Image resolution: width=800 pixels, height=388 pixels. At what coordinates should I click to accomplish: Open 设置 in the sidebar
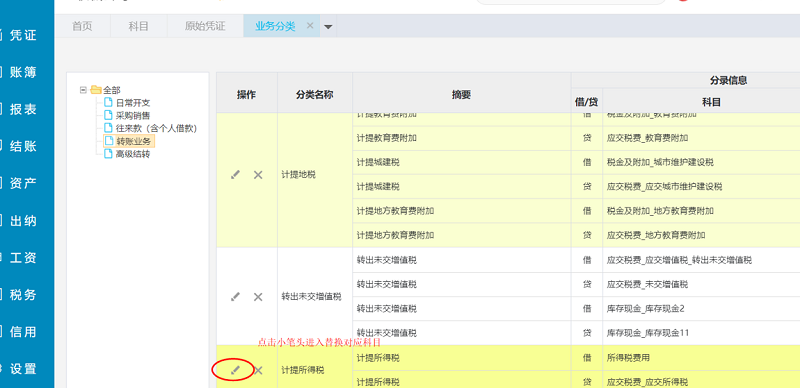[x=23, y=369]
